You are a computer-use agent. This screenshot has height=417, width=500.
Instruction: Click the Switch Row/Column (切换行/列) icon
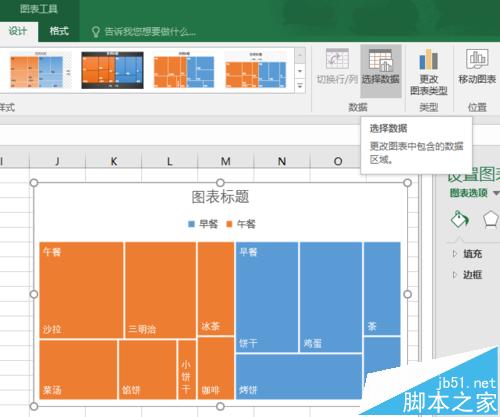337,59
